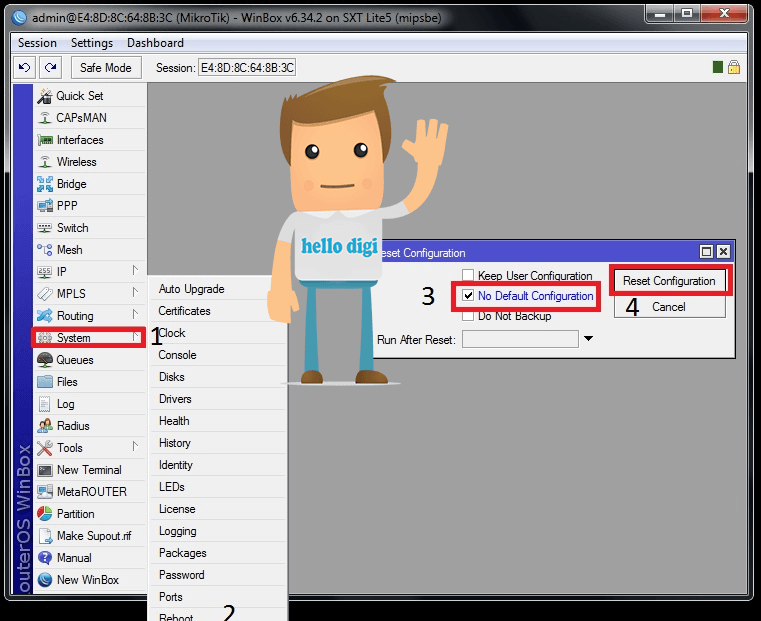Viewport: 761px width, 621px height.
Task: Click the IP 255 icon
Action: [45, 272]
